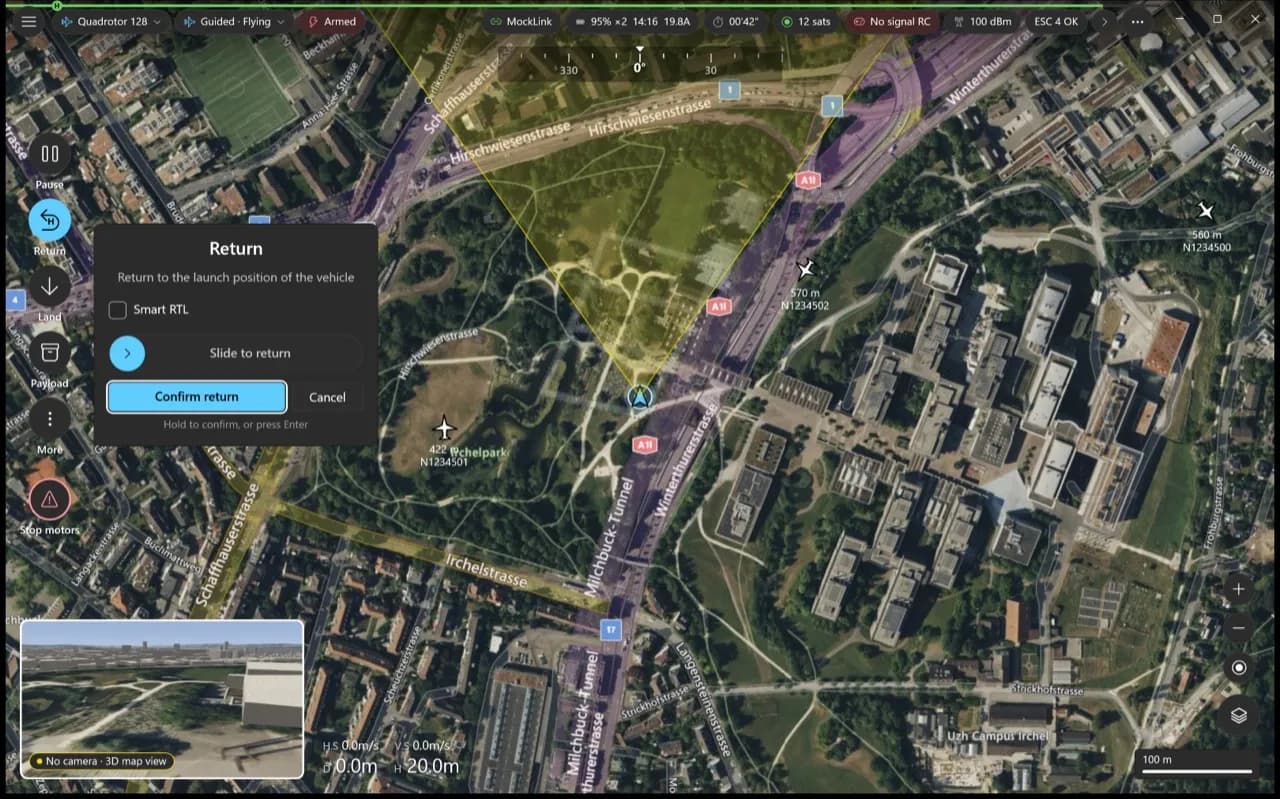The height and width of the screenshot is (799, 1280).
Task: Expand more status indicators with chevron
Action: (x=1103, y=21)
